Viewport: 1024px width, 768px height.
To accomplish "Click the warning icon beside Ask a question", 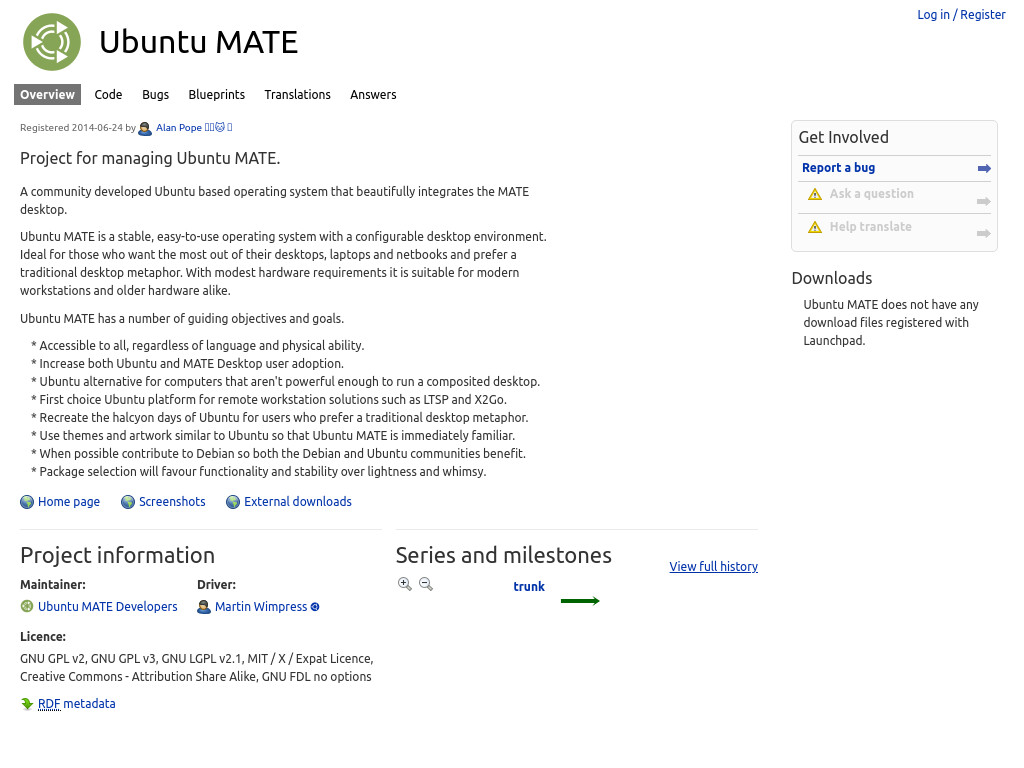I will pyautogui.click(x=815, y=194).
